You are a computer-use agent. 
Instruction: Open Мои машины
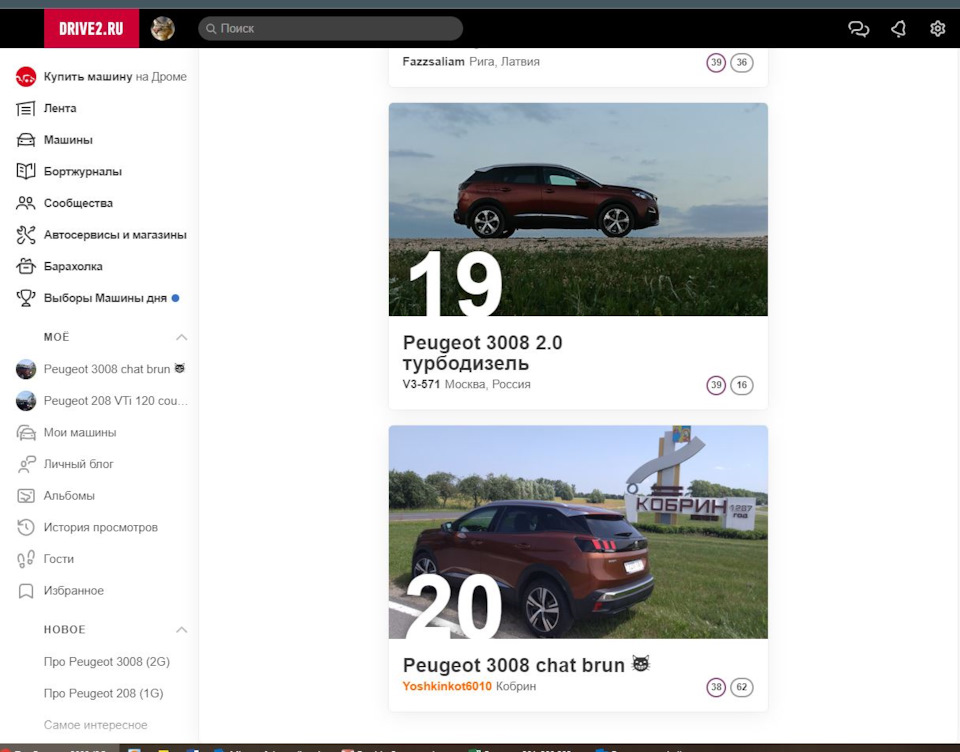80,432
